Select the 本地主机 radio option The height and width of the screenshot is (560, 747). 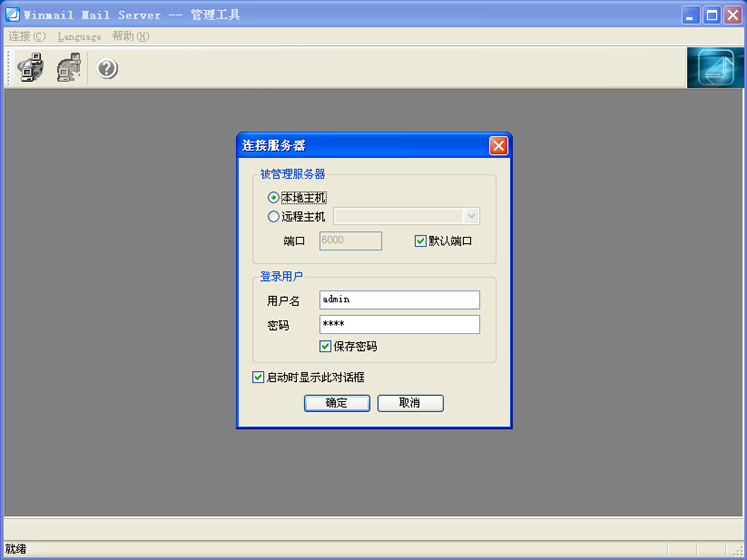[x=274, y=198]
